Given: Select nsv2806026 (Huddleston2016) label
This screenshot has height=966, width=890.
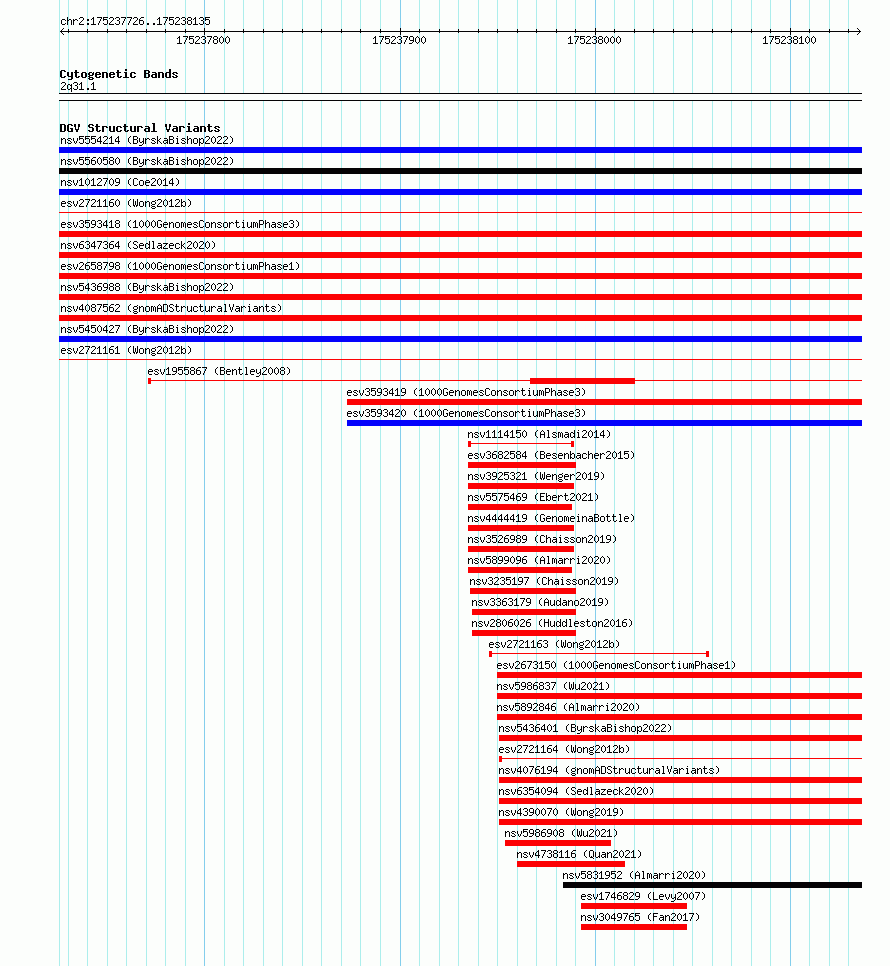Looking at the screenshot, I should click(x=552, y=622).
